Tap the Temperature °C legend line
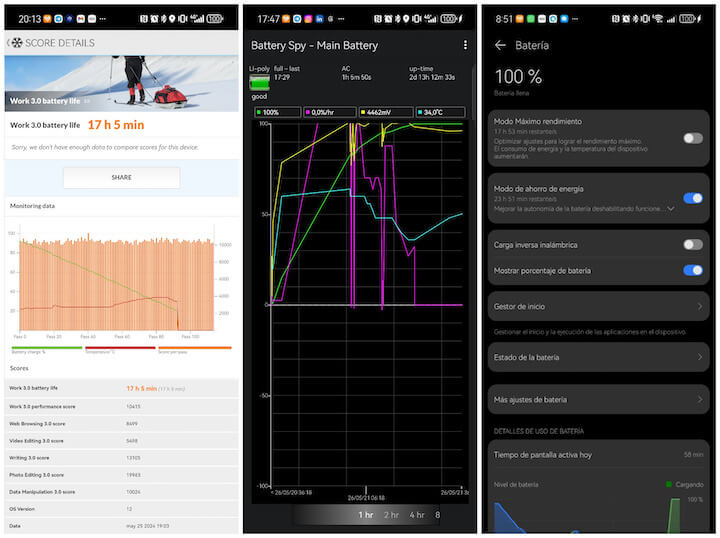This screenshot has width=720, height=538. (120, 348)
